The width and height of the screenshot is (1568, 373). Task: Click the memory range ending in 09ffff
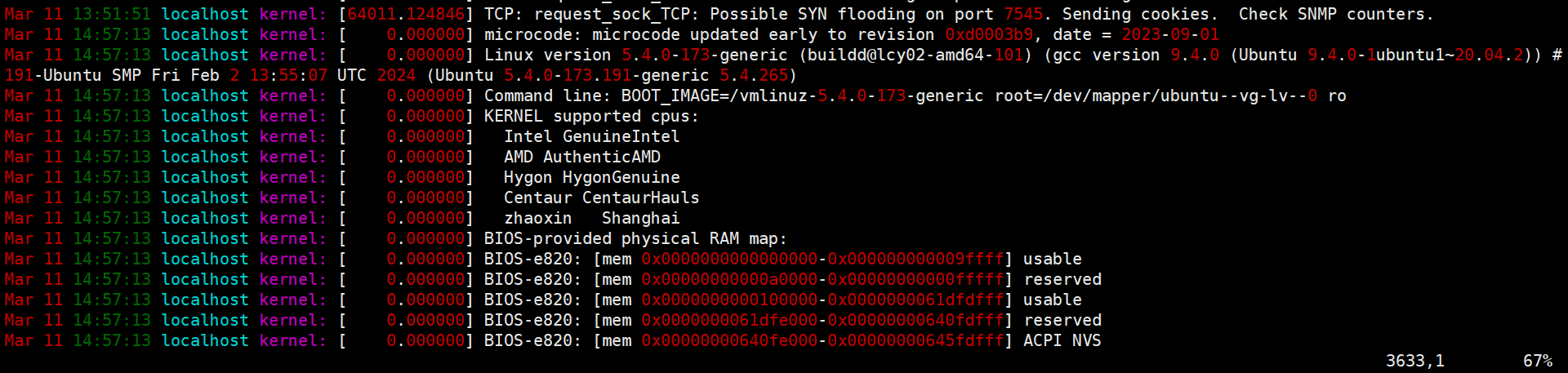(822, 259)
